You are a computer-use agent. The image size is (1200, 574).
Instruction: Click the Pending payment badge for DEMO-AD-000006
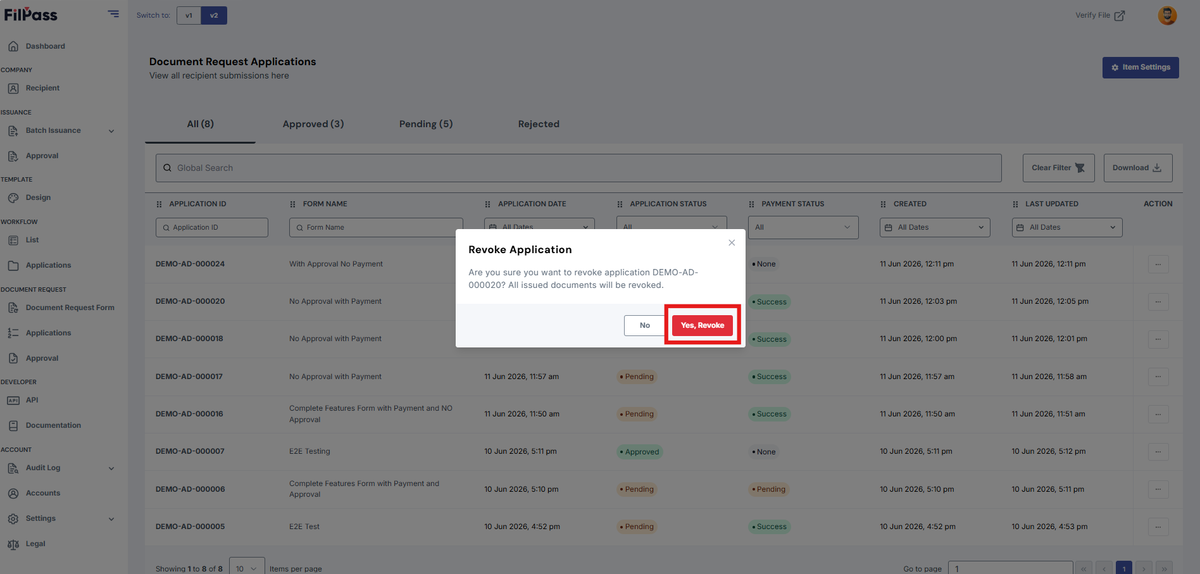pyautogui.click(x=769, y=489)
